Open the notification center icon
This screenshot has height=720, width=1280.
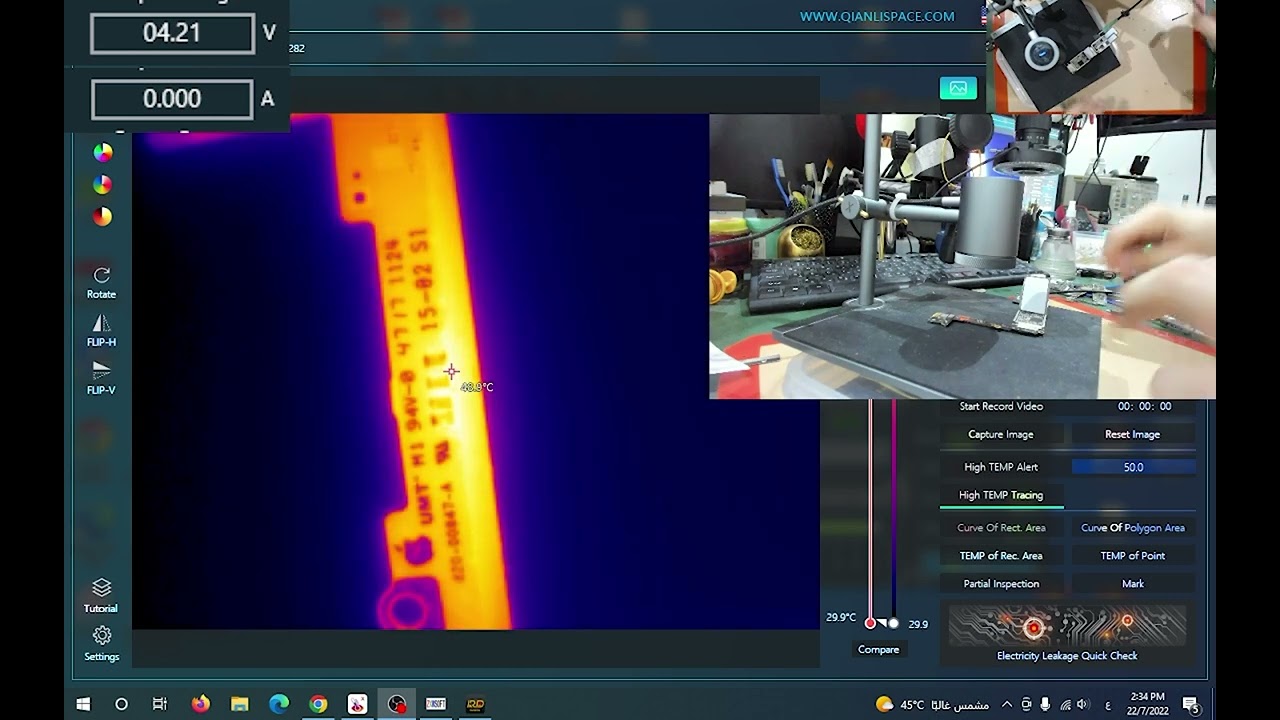[1191, 704]
